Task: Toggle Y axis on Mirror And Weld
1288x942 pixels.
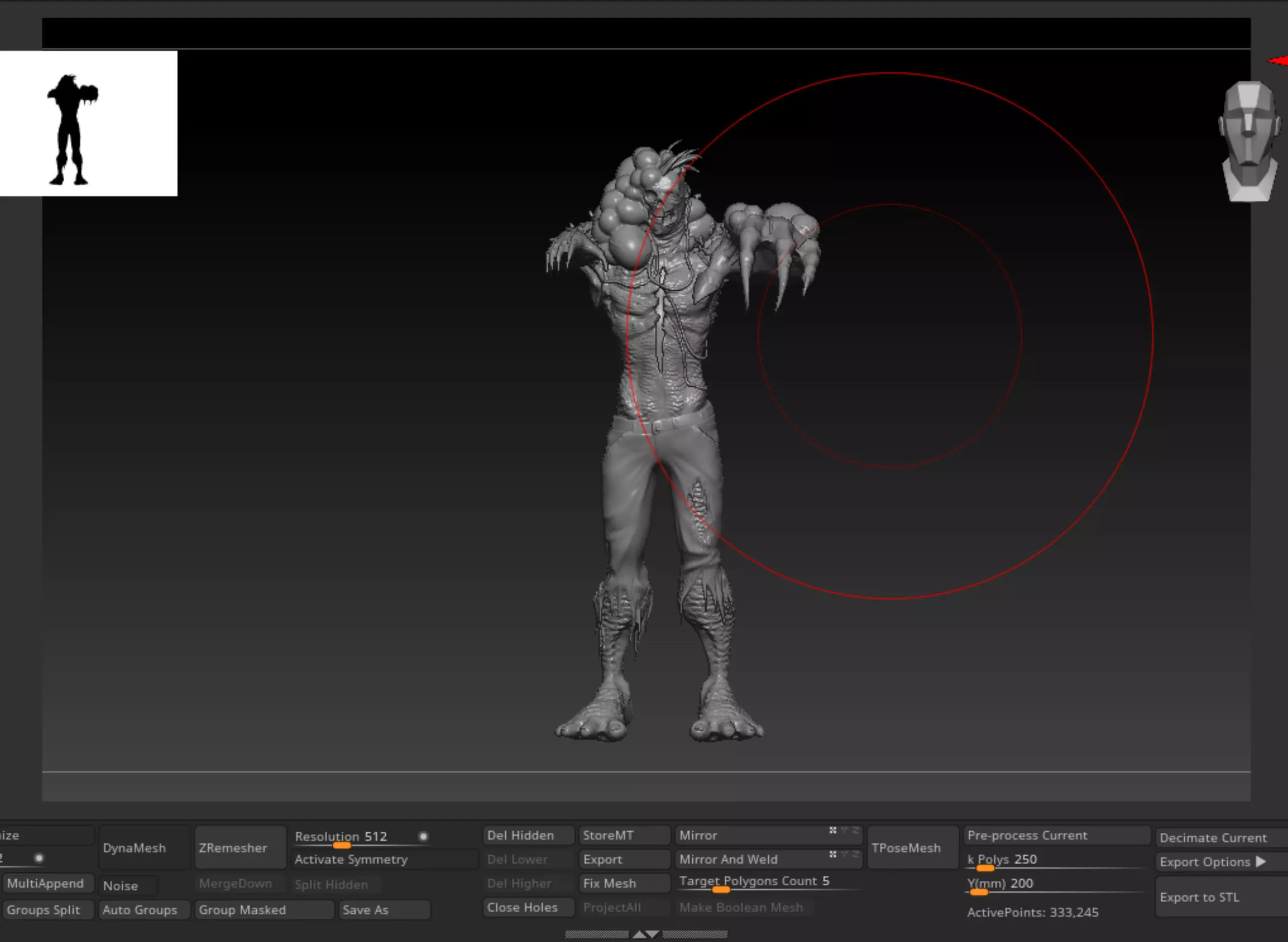Action: point(845,854)
